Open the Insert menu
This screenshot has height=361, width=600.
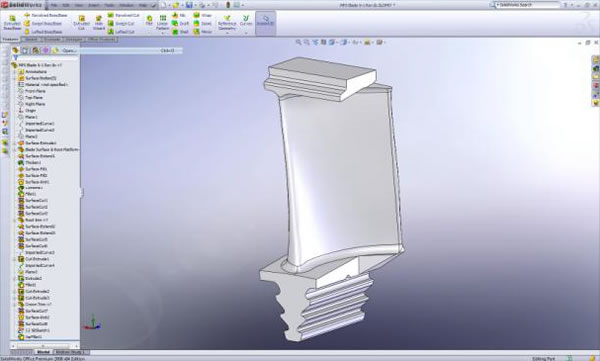tap(93, 5)
